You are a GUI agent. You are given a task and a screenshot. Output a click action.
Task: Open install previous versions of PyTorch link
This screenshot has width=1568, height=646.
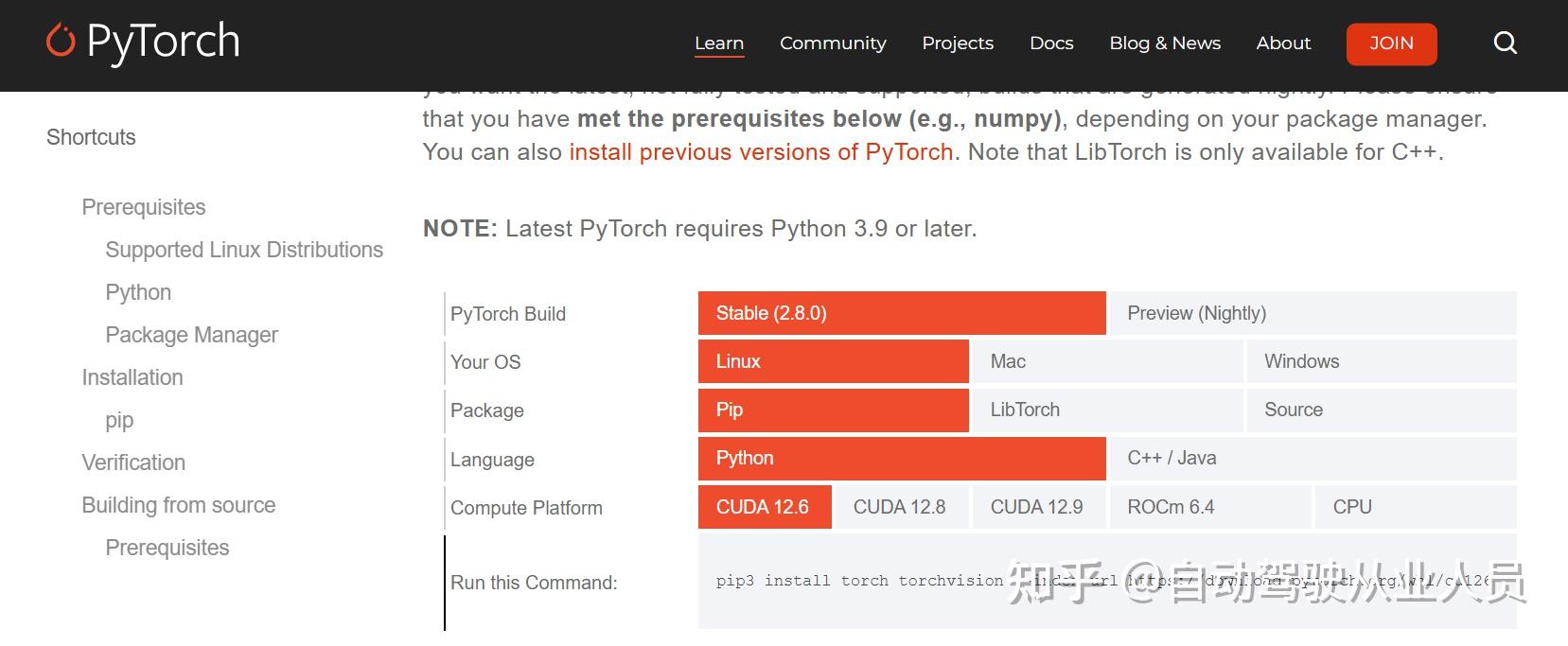point(759,151)
